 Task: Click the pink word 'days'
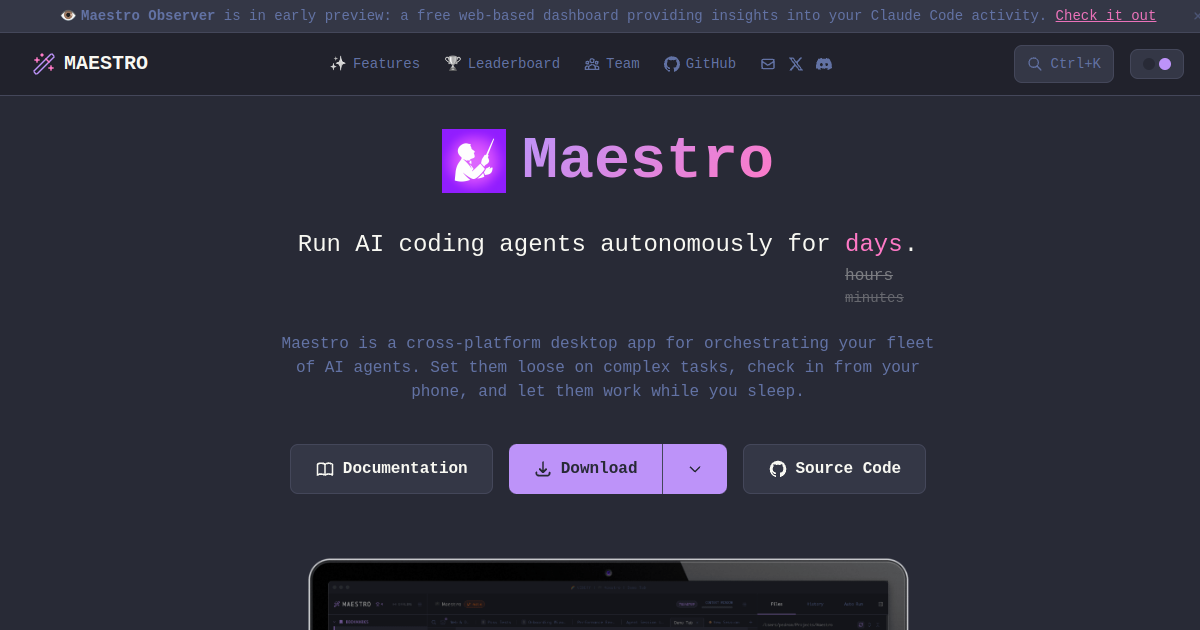click(x=874, y=244)
